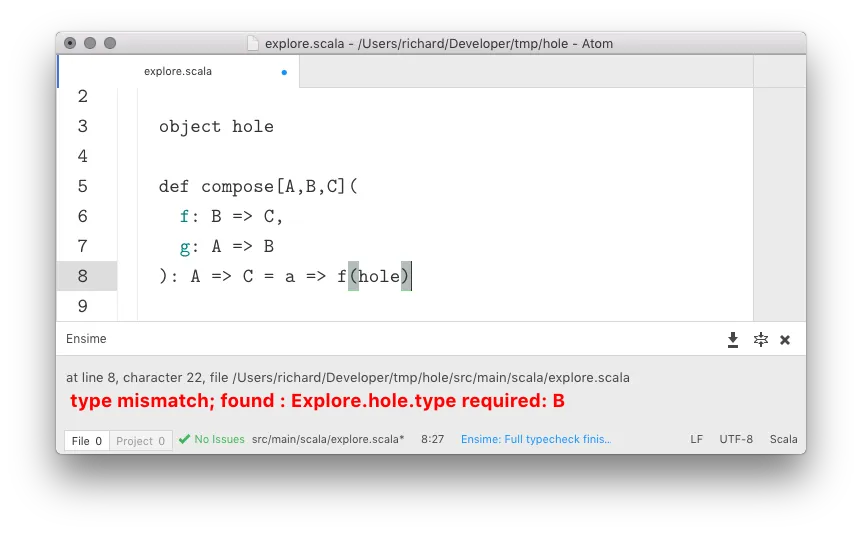
Task: Click line number 3 in the gutter
Action: pyautogui.click(x=82, y=126)
